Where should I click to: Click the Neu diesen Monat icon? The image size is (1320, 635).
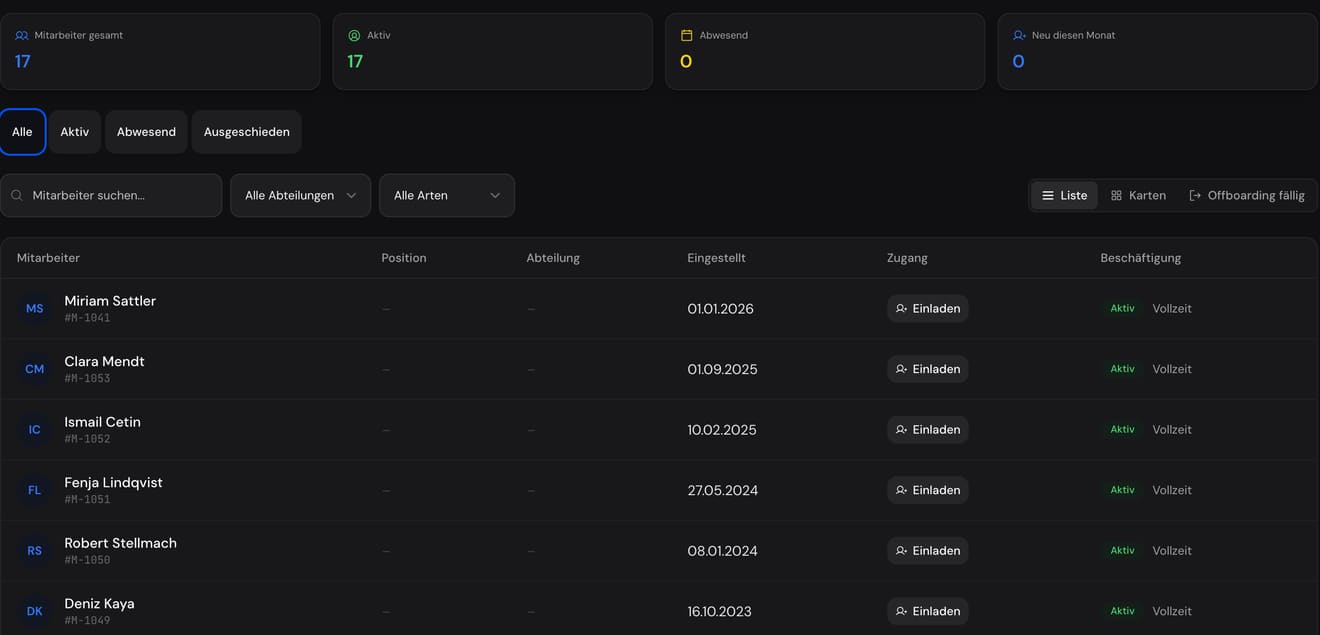(x=1019, y=35)
